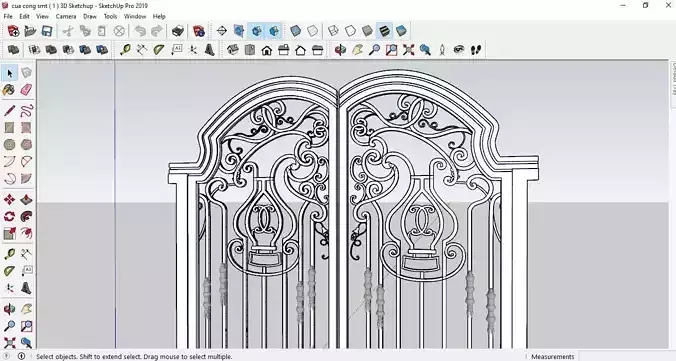Open the View menu

(42, 16)
